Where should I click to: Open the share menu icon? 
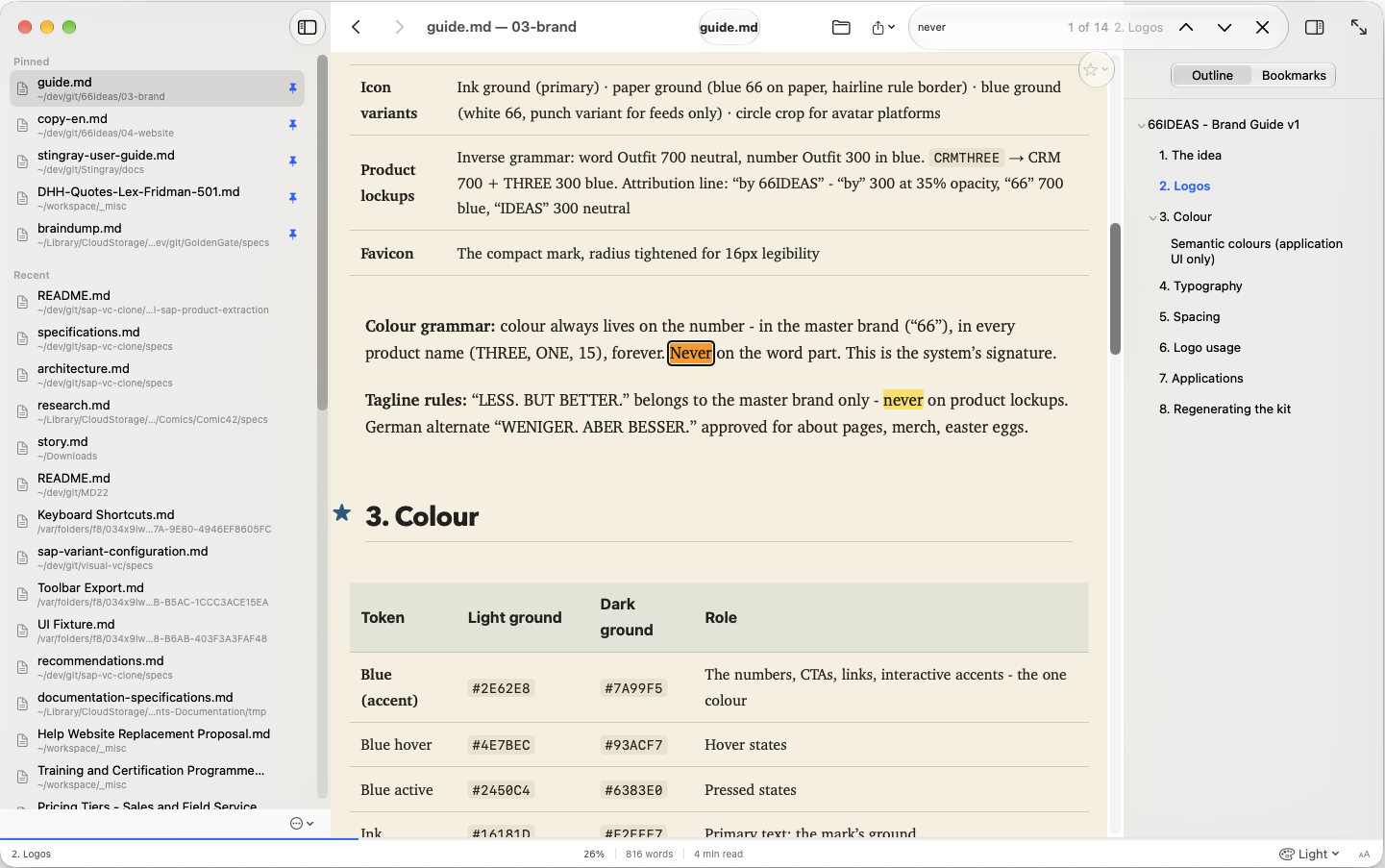(883, 27)
